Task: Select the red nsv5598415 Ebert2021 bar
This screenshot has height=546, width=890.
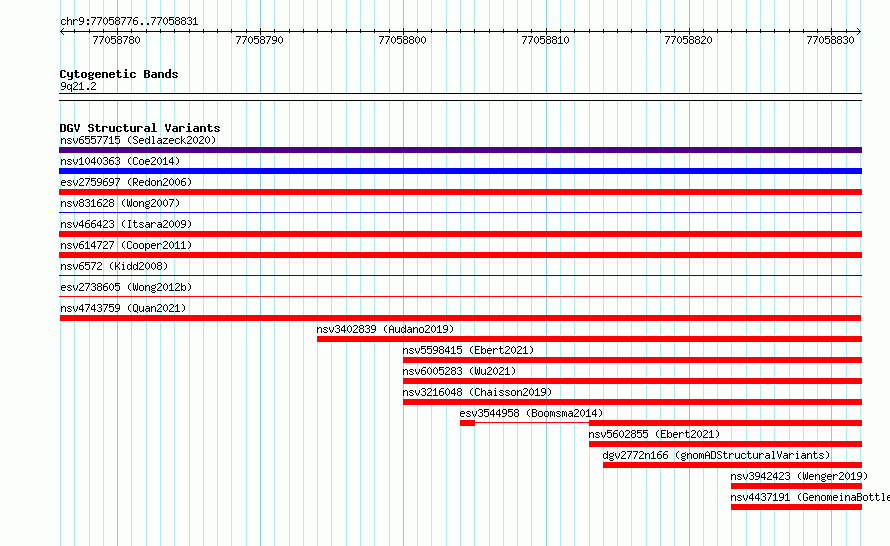Action: tap(632, 360)
